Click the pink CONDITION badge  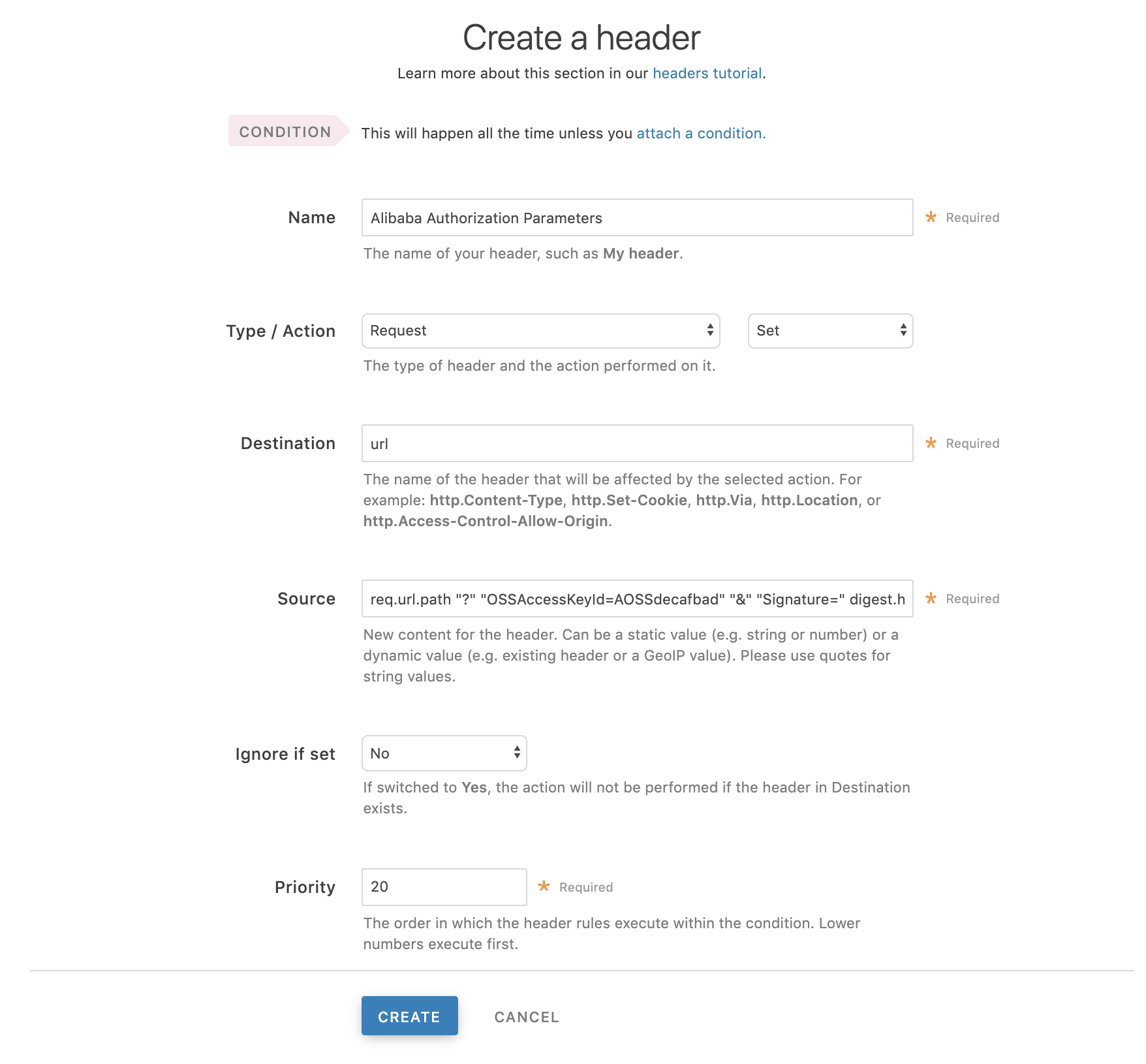(x=284, y=132)
